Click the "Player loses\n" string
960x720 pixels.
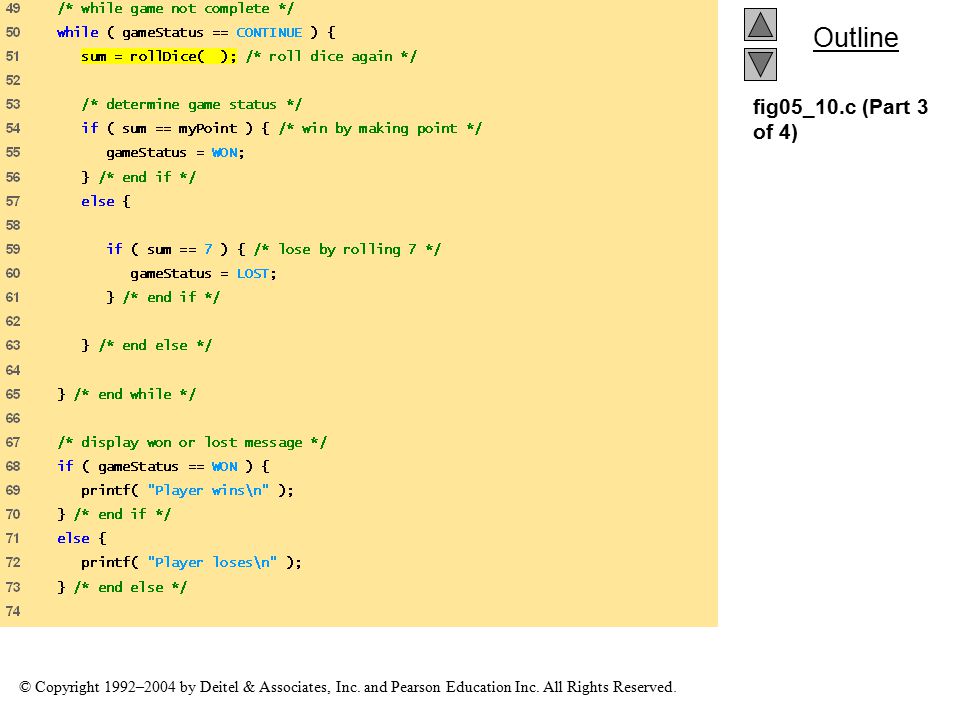(x=212, y=563)
